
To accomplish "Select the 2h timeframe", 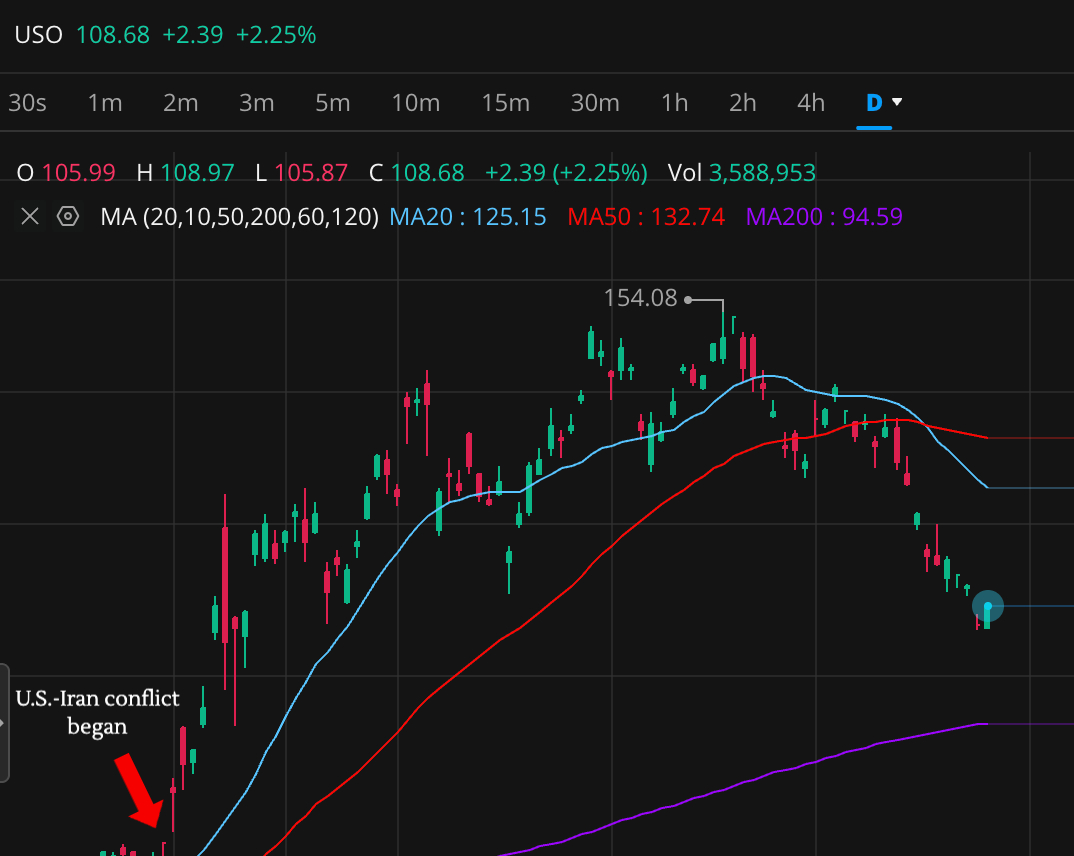I will pyautogui.click(x=742, y=103).
